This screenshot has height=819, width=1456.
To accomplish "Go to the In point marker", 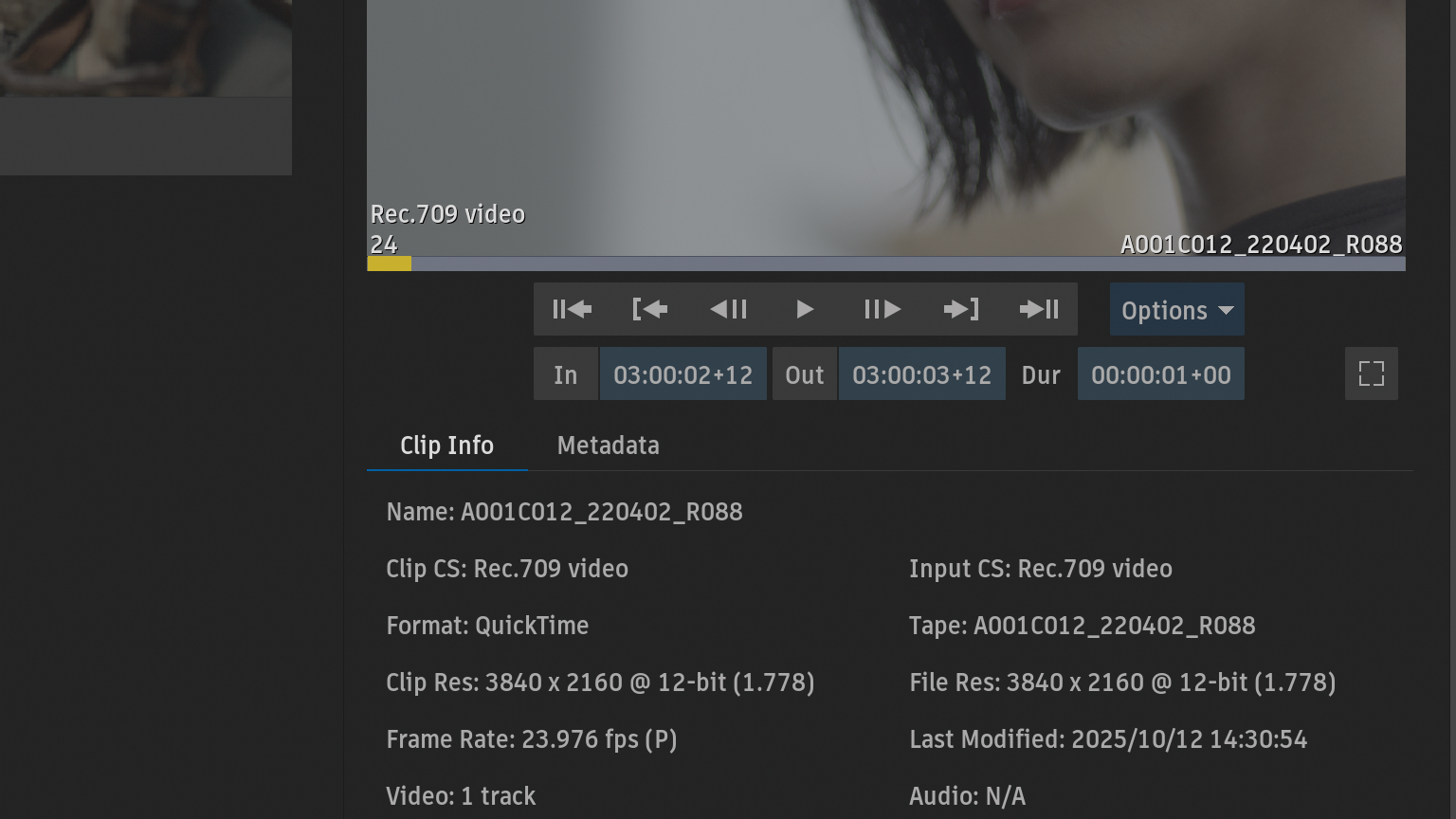I will point(649,309).
